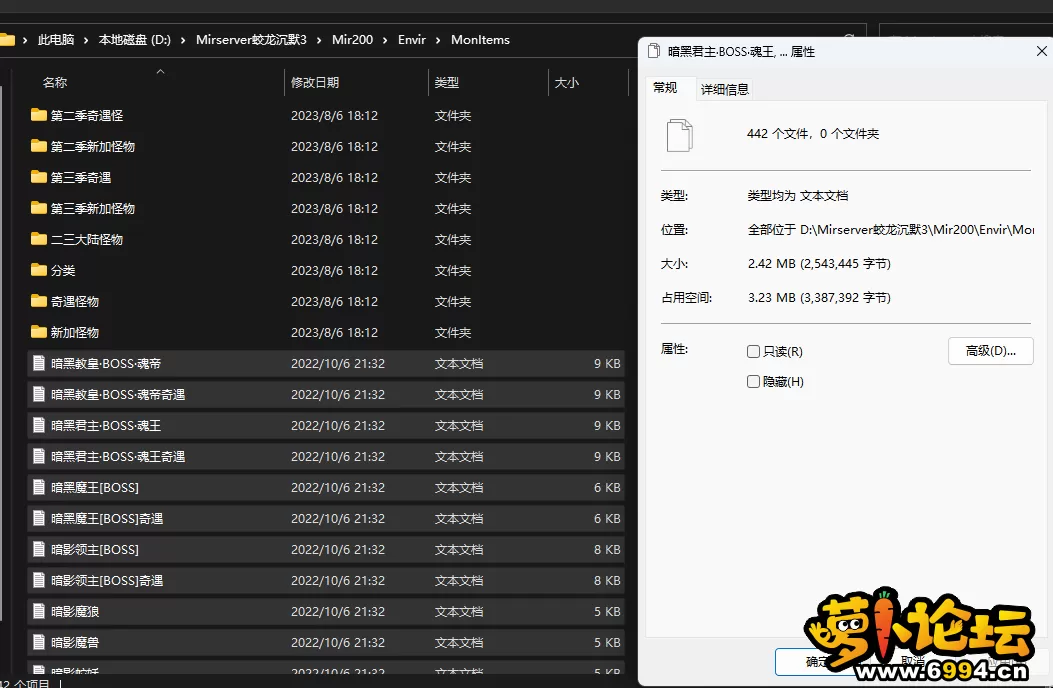The image size is (1053, 688).
Task: Toggle the 隐藏(H) hidden checkbox
Action: point(753,382)
